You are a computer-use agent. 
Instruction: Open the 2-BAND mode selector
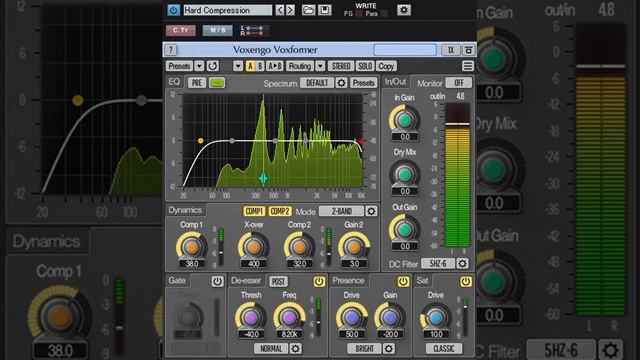coord(341,211)
